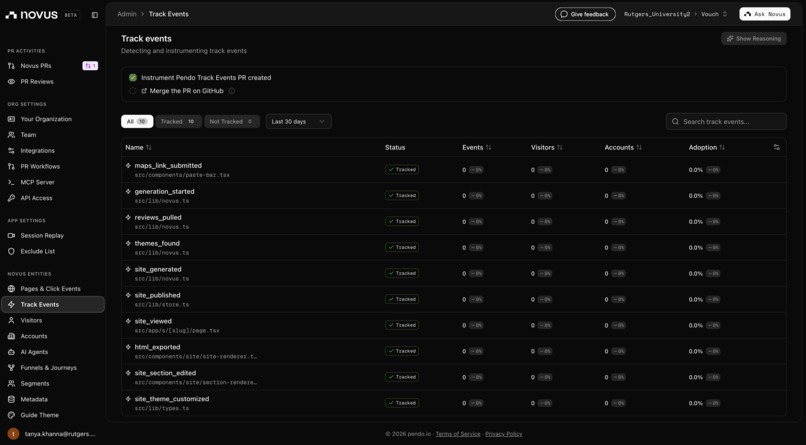Click the PR Reviews eye icon
The width and height of the screenshot is (806, 445).
click(x=11, y=82)
